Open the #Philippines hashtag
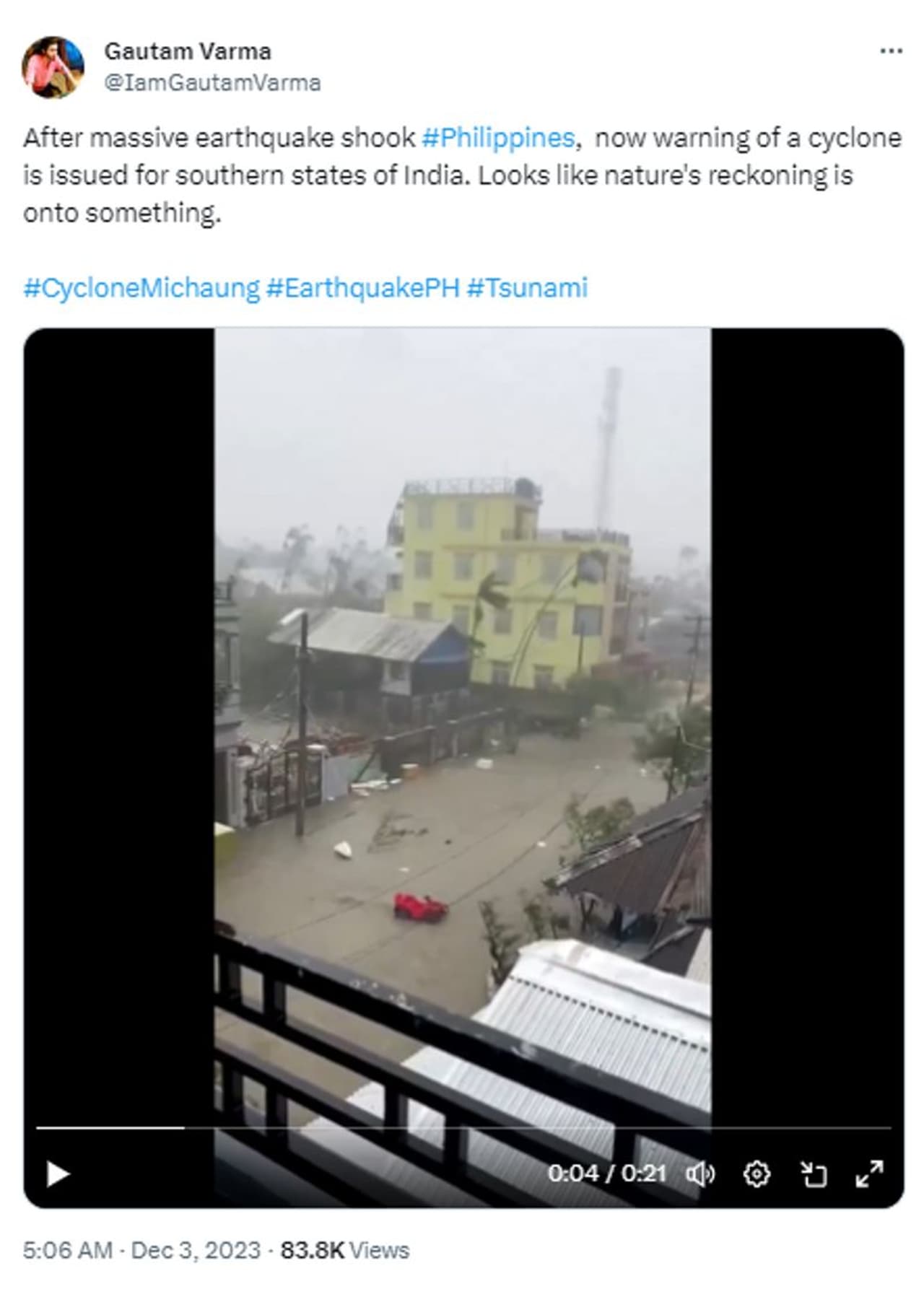The image size is (924, 1289). [x=497, y=137]
